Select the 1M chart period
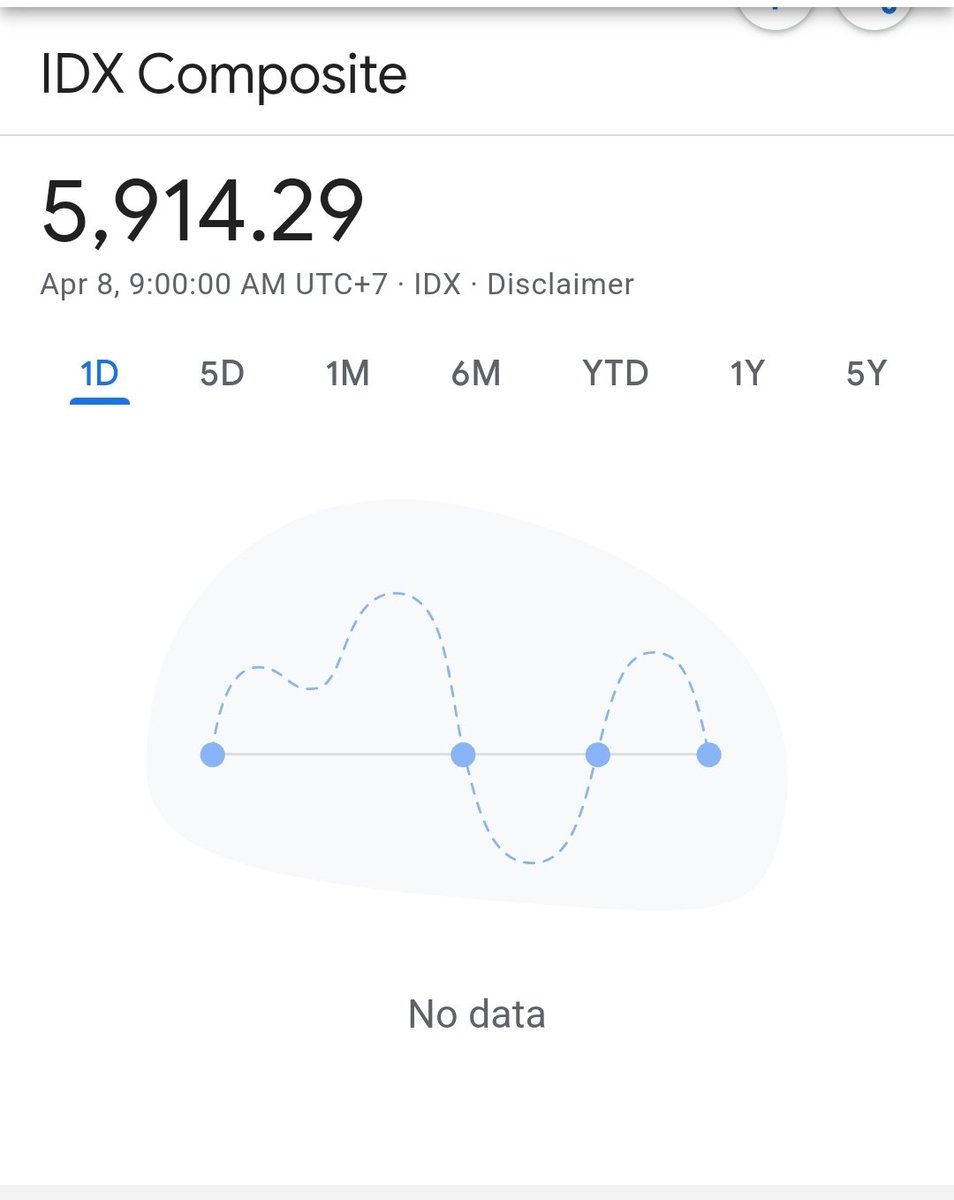The image size is (954, 1200). 349,373
